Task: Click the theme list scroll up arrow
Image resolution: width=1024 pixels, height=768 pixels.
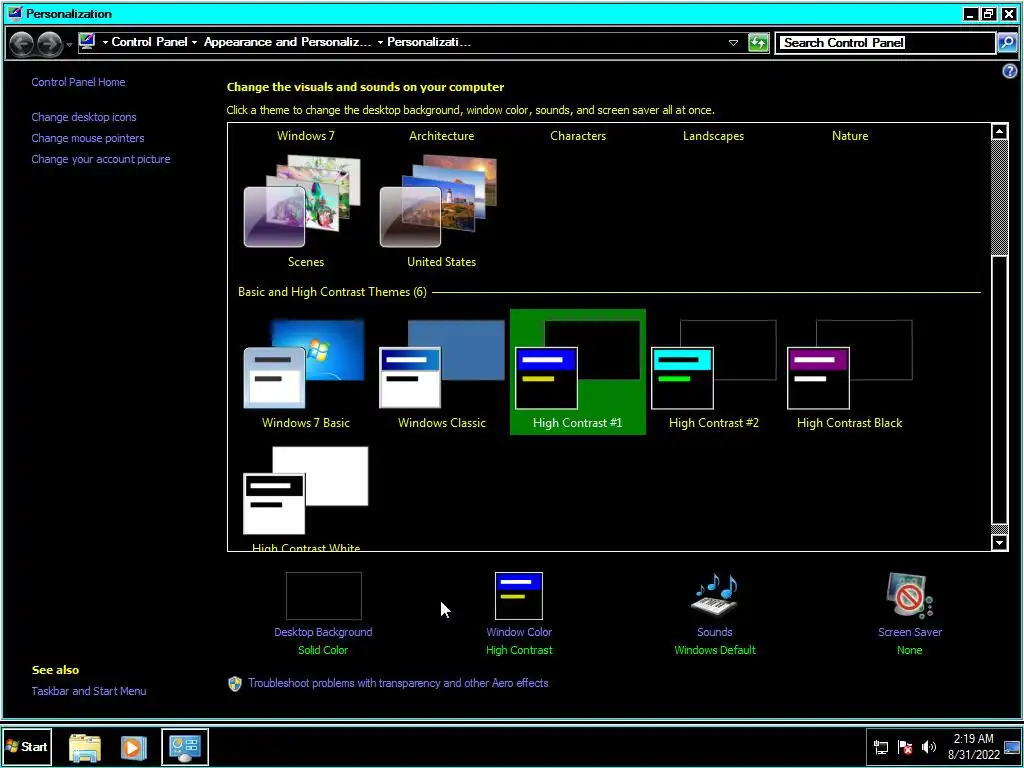Action: point(999,132)
